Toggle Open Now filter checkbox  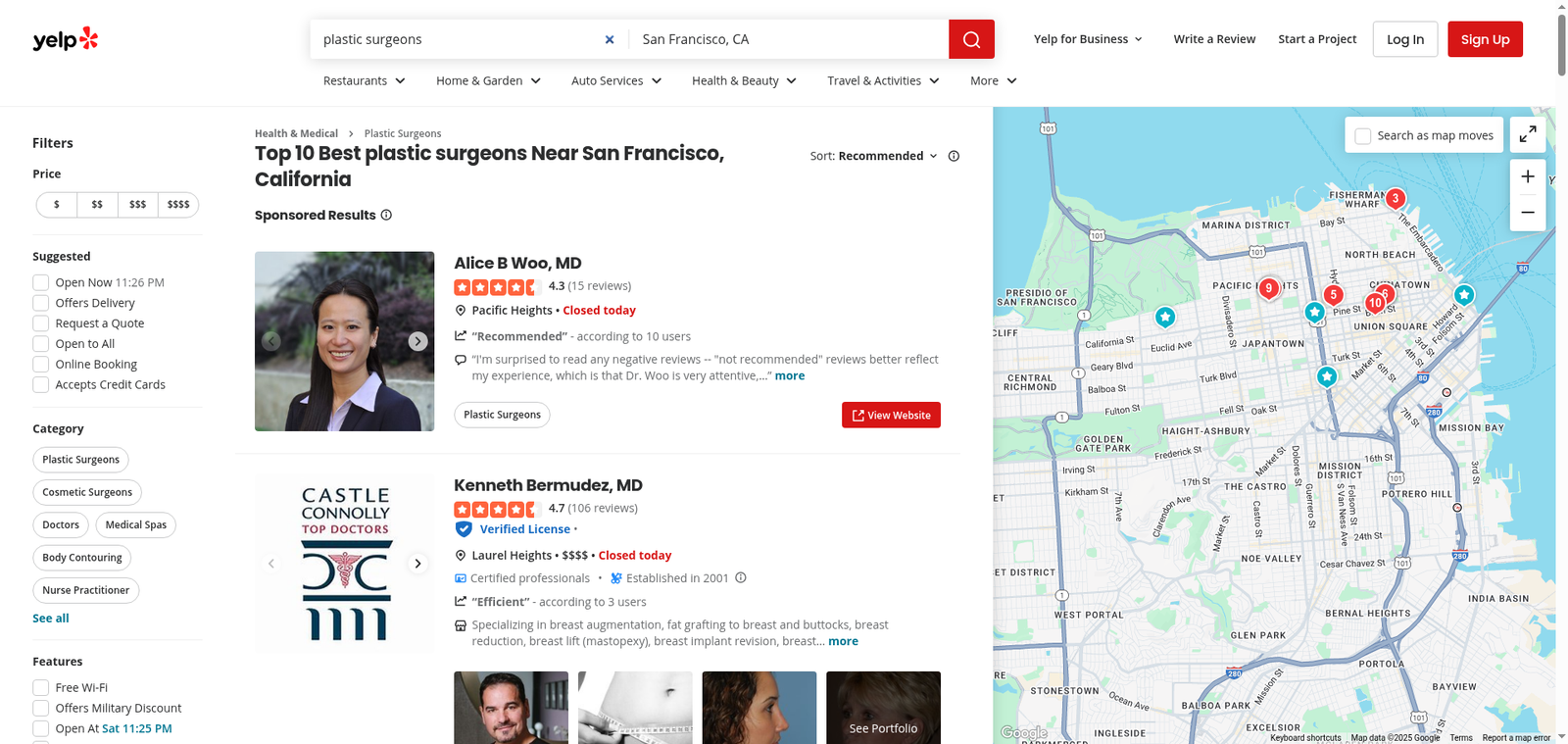tap(41, 282)
